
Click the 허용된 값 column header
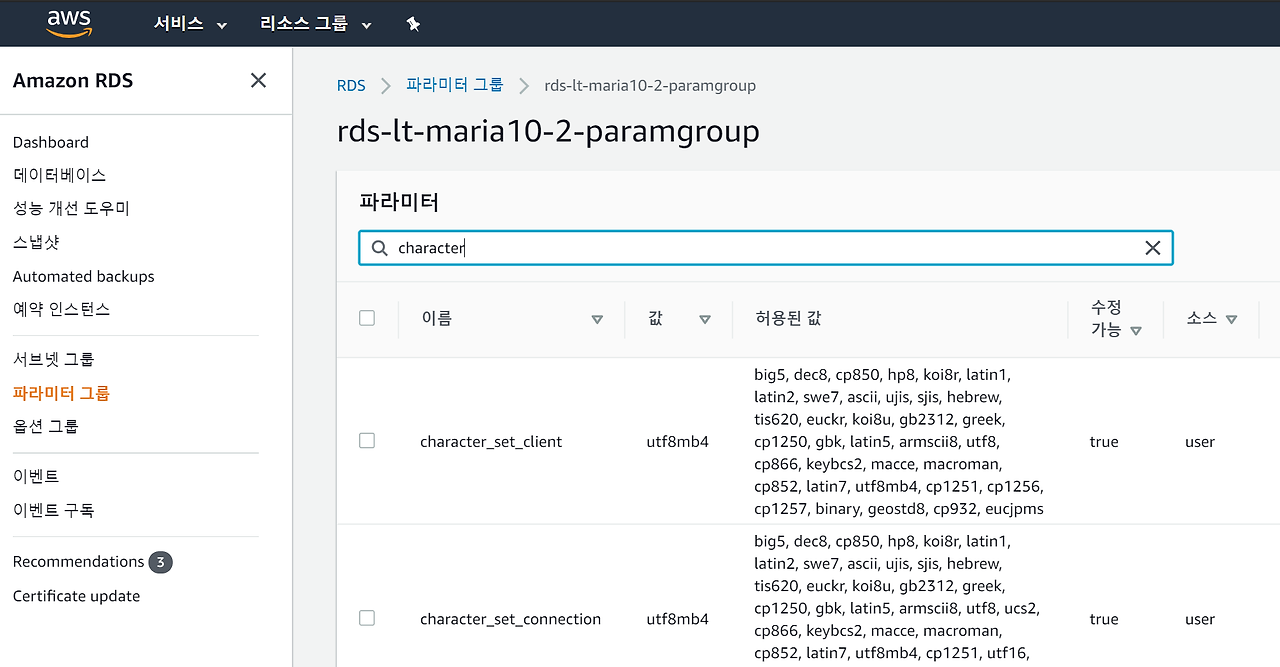point(790,318)
